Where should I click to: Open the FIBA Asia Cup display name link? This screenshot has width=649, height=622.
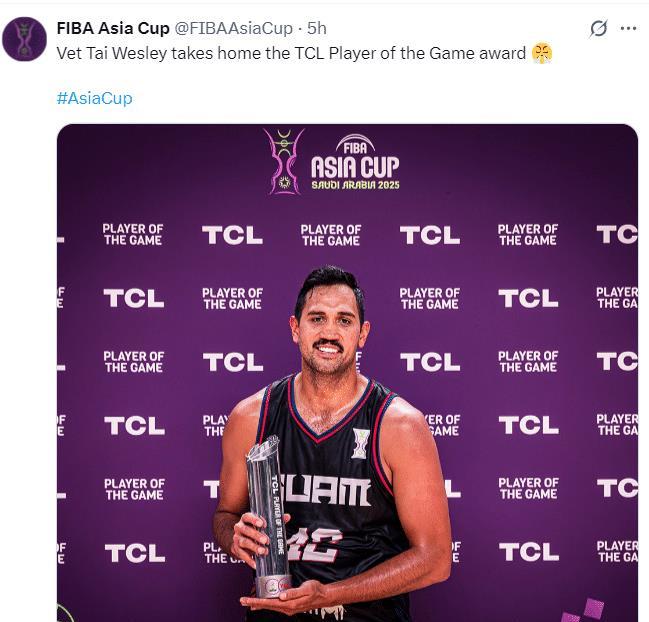(x=113, y=28)
